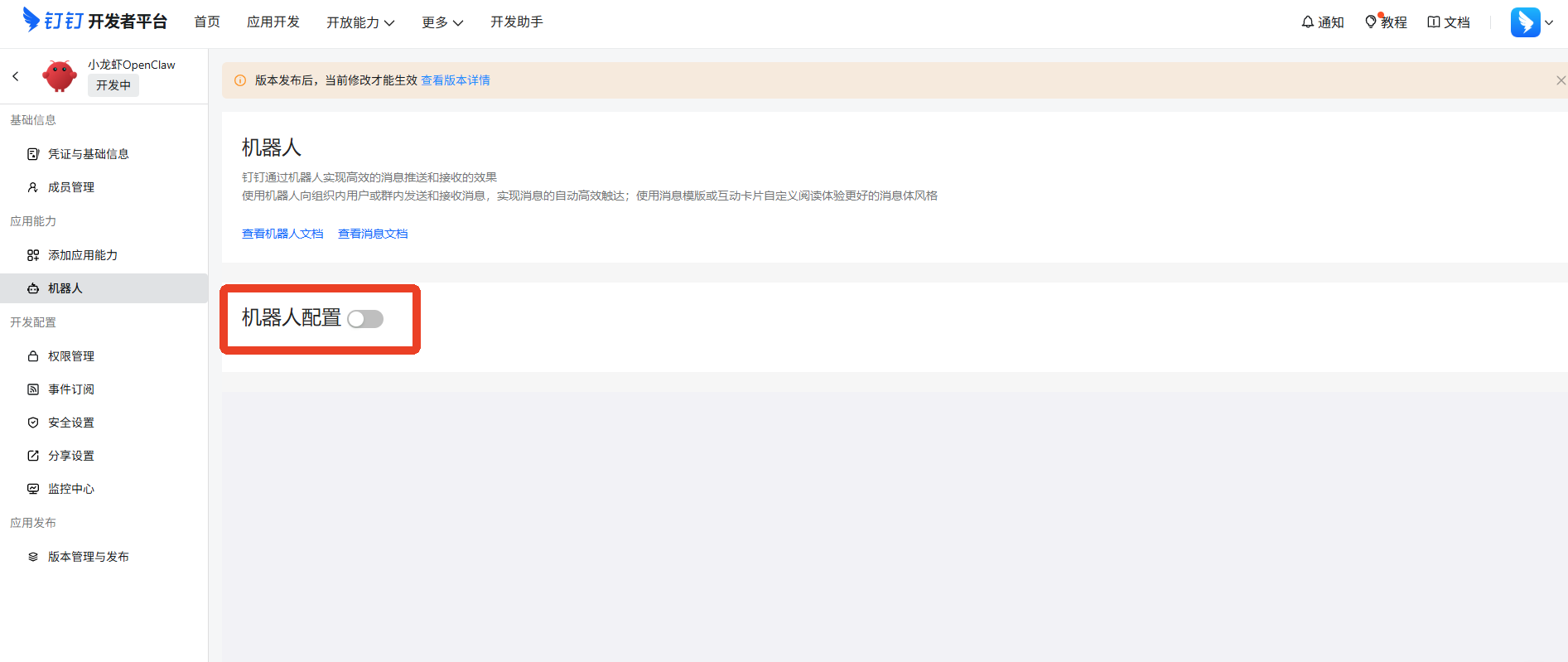Expand the 更多 dropdown menu
Screen dimensions: 1568x662
pyautogui.click(x=441, y=22)
